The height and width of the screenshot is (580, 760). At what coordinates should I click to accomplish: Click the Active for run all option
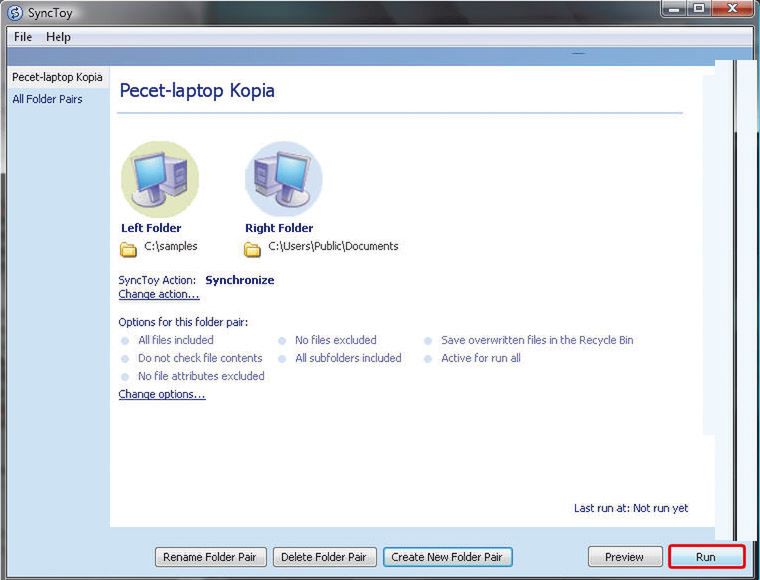pyautogui.click(x=481, y=358)
